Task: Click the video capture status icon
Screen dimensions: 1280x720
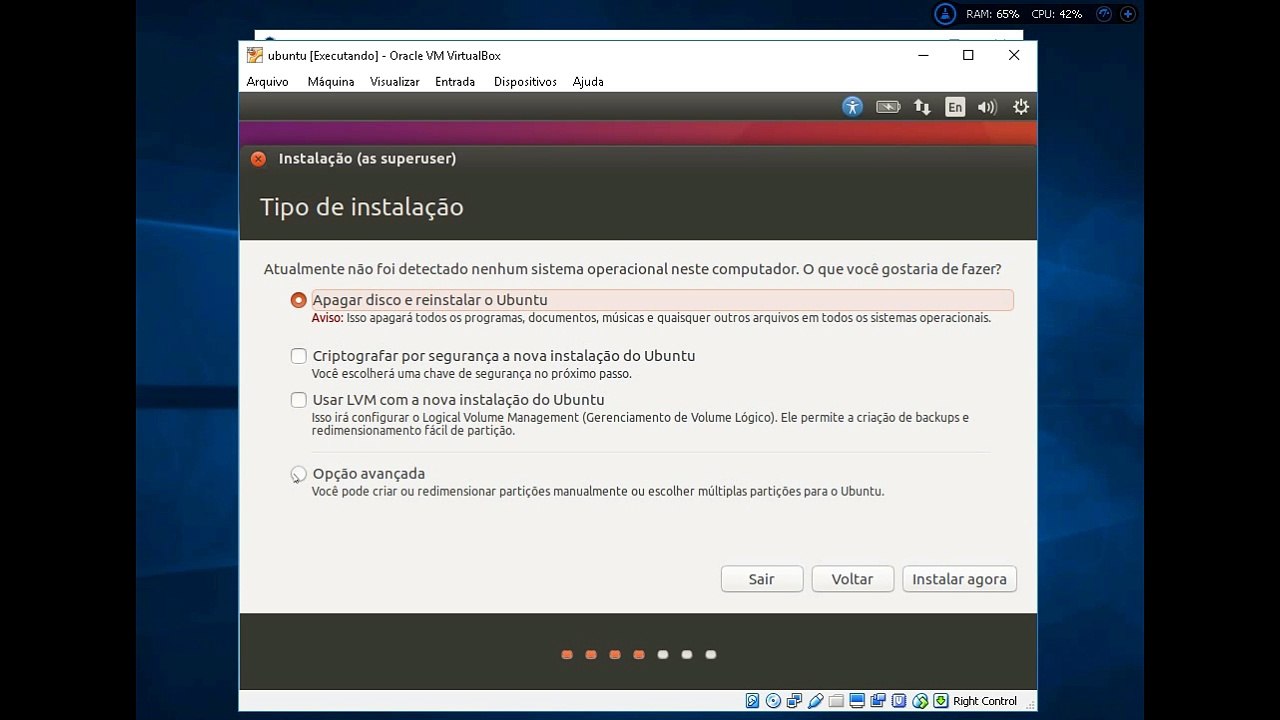Action: point(878,701)
